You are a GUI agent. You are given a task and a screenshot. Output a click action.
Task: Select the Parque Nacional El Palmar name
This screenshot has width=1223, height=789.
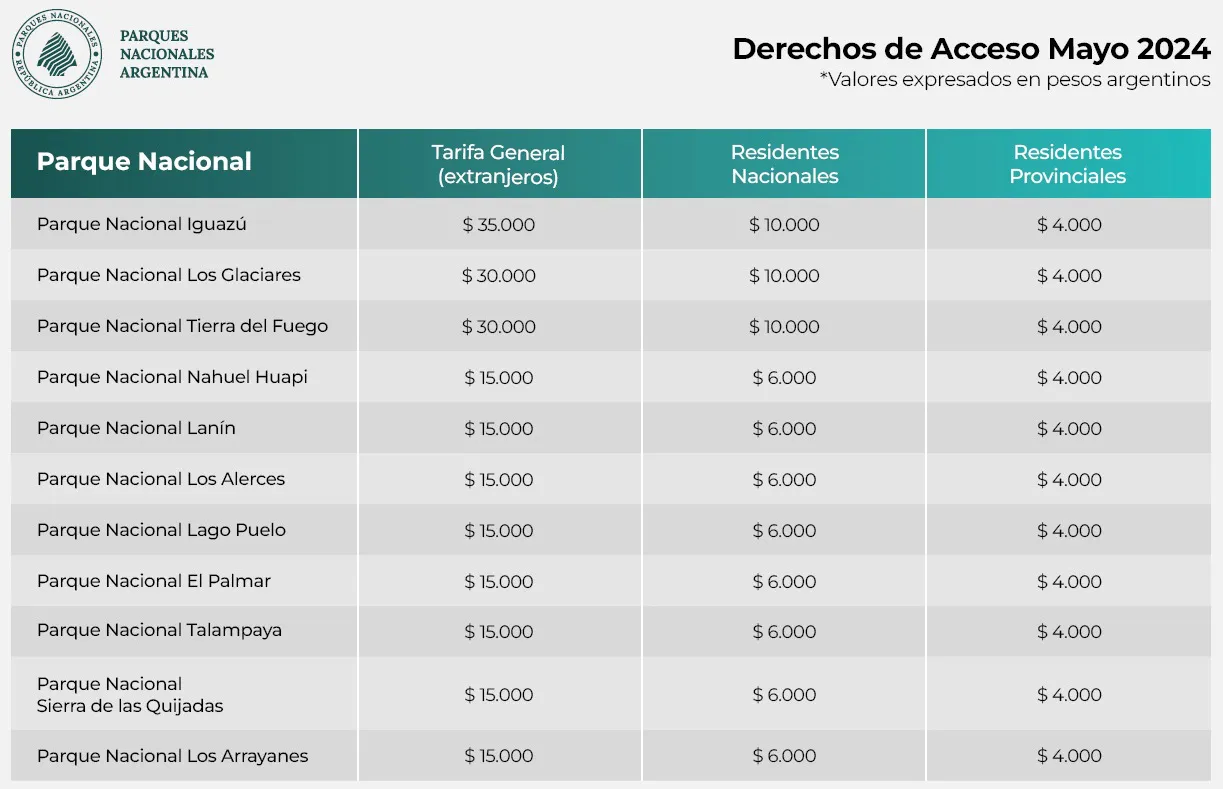click(153, 581)
